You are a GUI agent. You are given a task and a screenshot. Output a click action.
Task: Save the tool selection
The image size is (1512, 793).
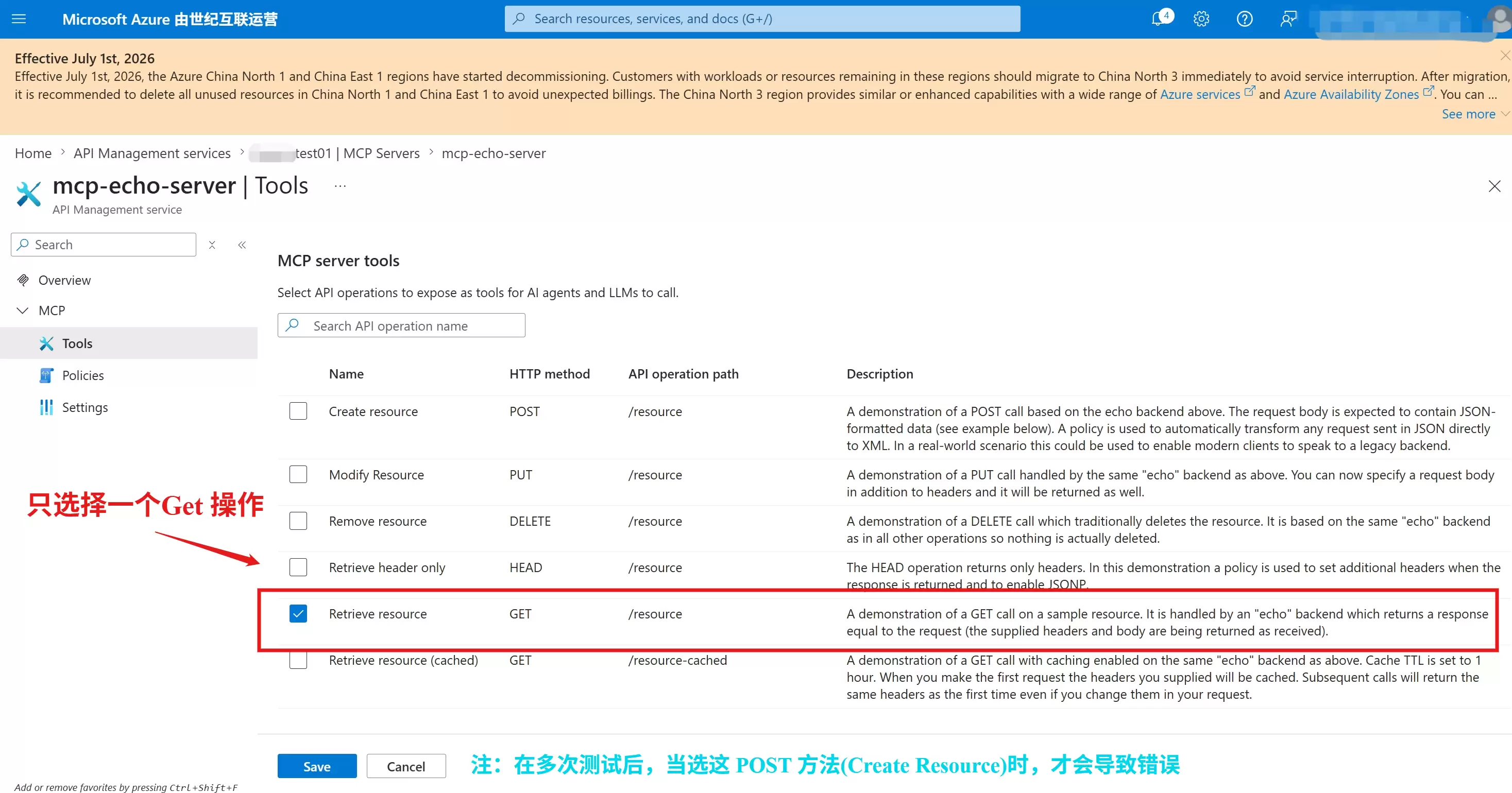[317, 766]
